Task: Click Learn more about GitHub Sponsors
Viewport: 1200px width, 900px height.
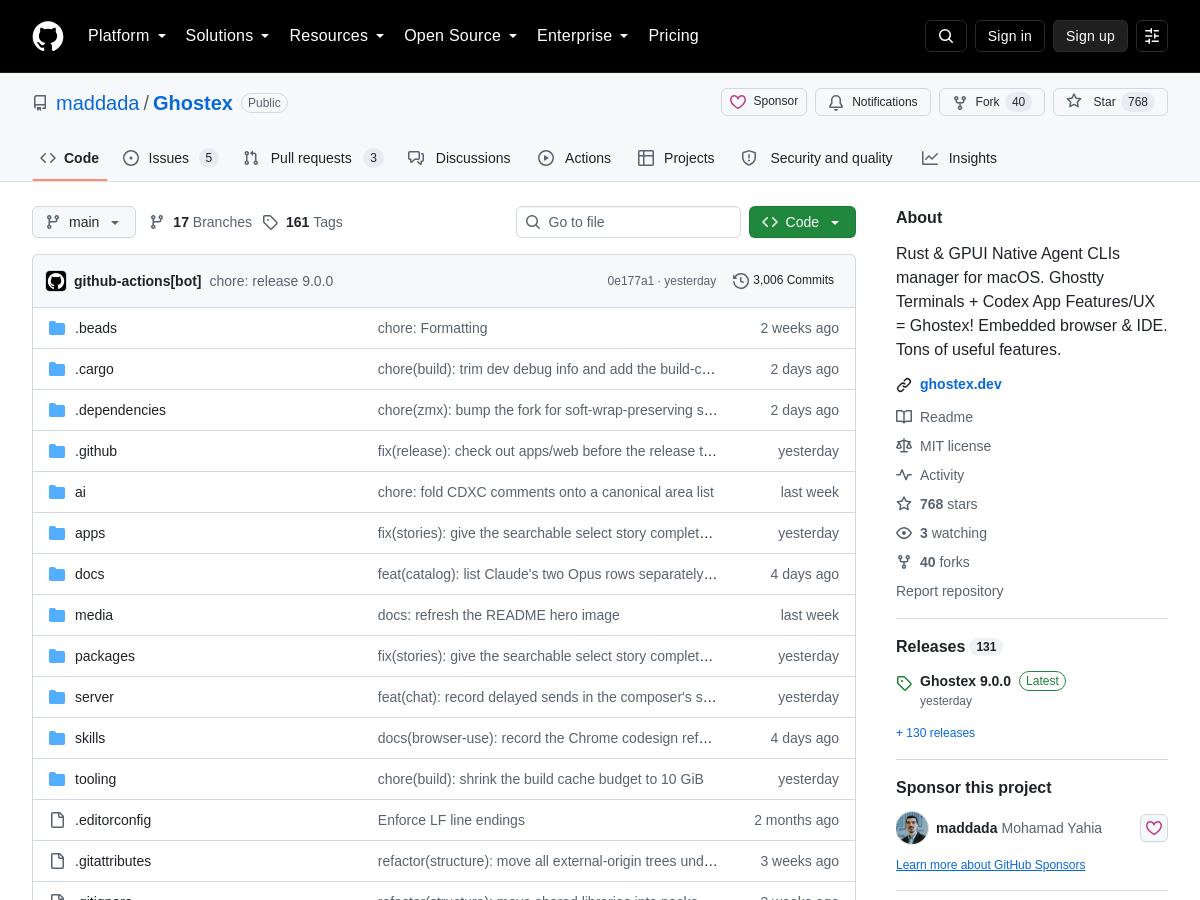Action: point(990,865)
